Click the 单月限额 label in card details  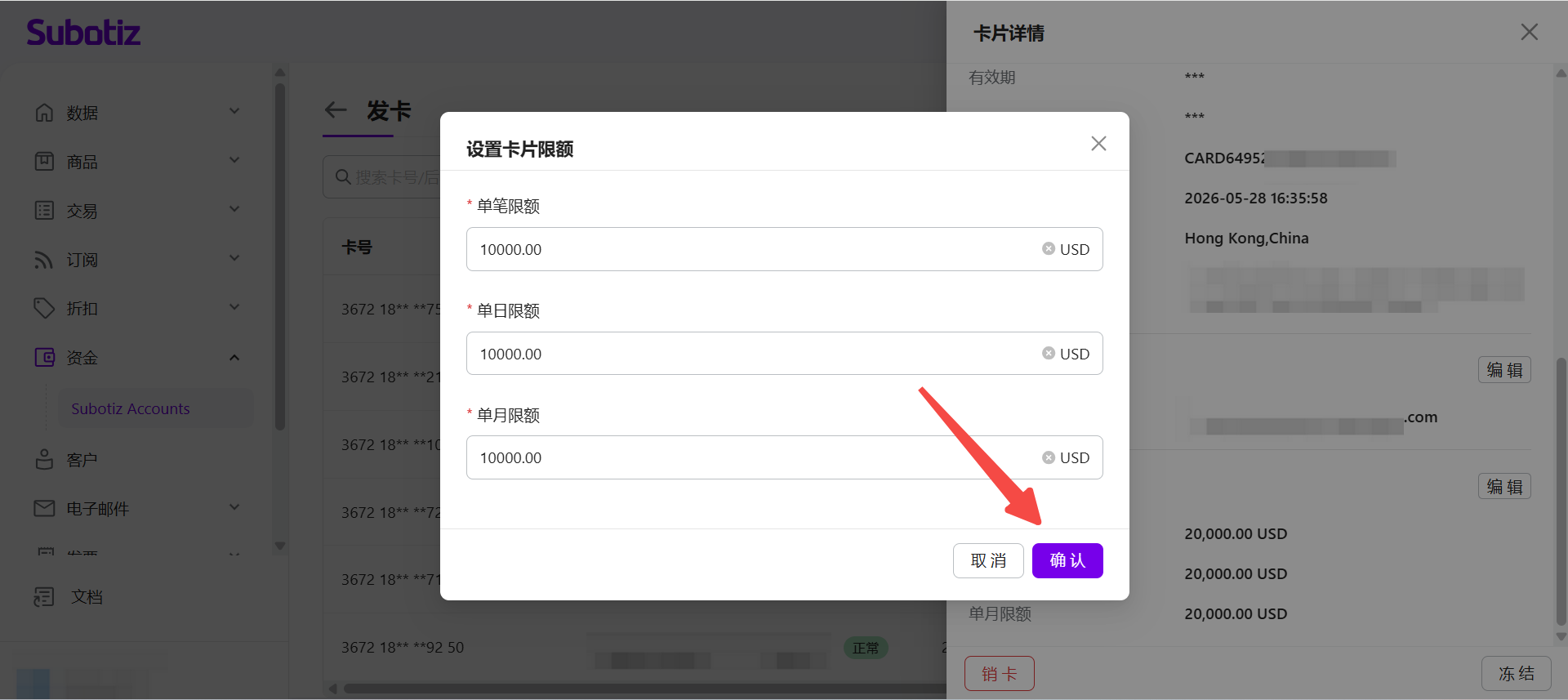(1000, 614)
